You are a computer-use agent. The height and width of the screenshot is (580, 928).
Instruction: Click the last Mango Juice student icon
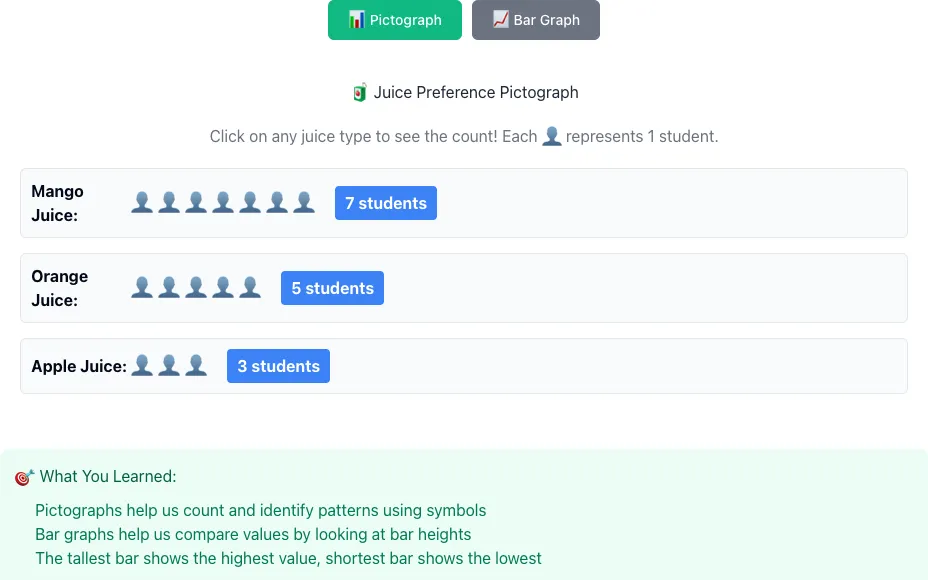pos(304,202)
